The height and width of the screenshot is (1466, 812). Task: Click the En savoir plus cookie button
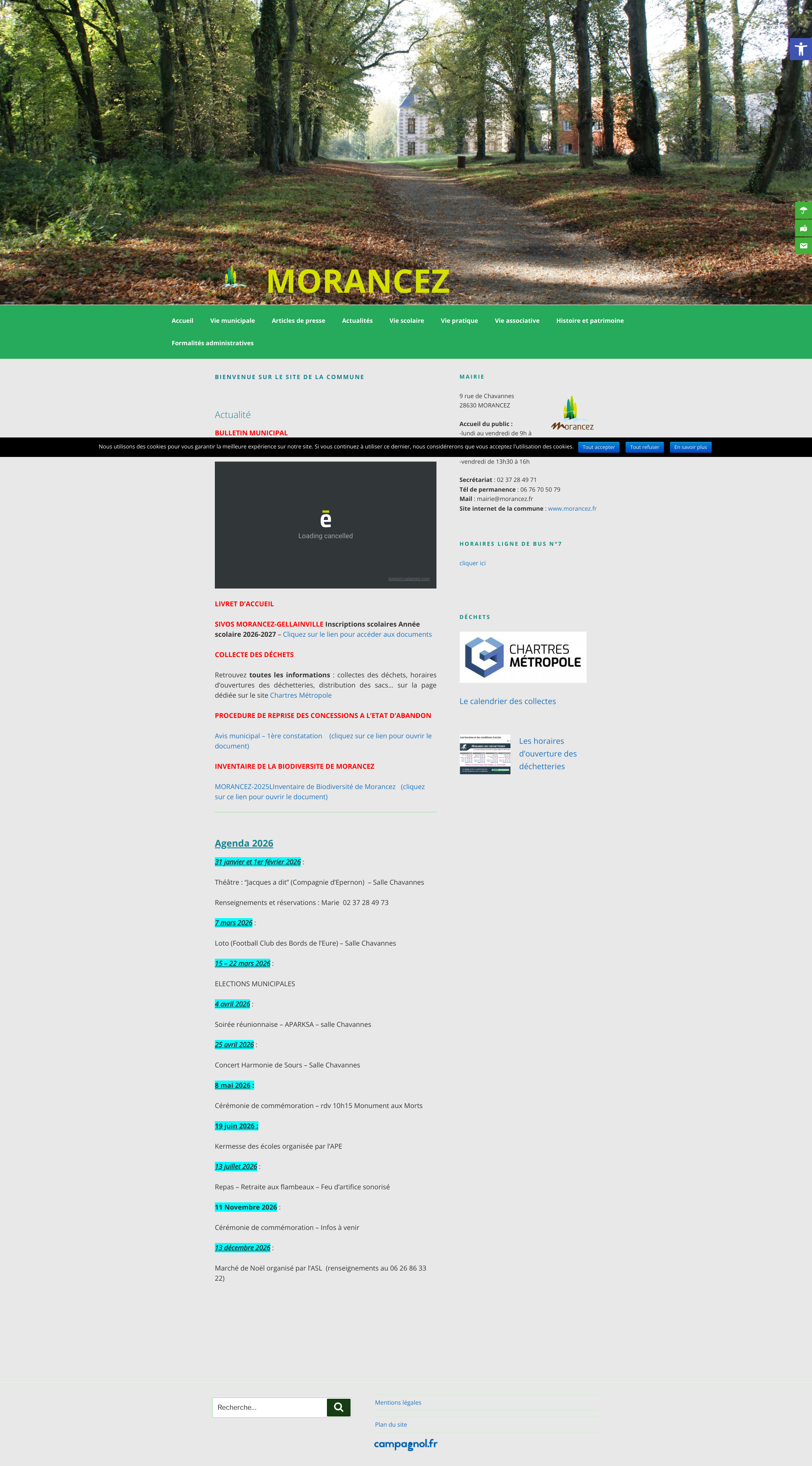click(691, 447)
